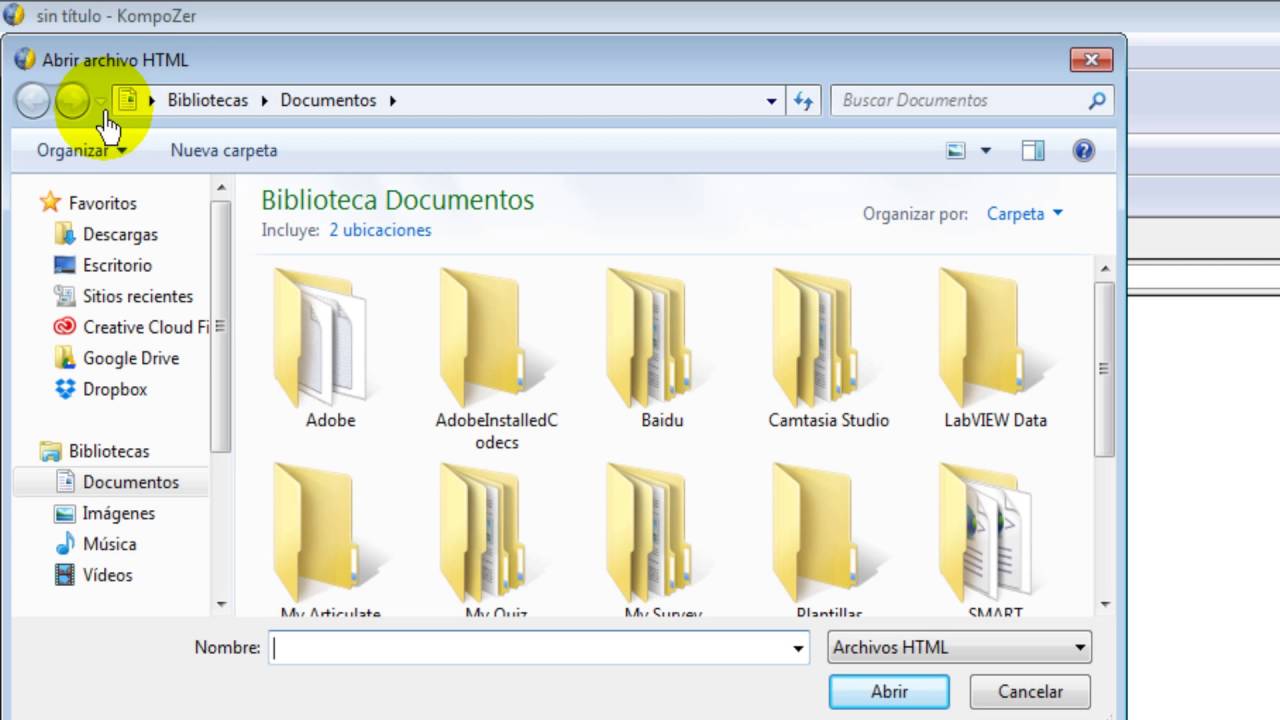Screen dimensions: 1280x720
Task: Open Google Drive in the sidebar
Action: 117,358
